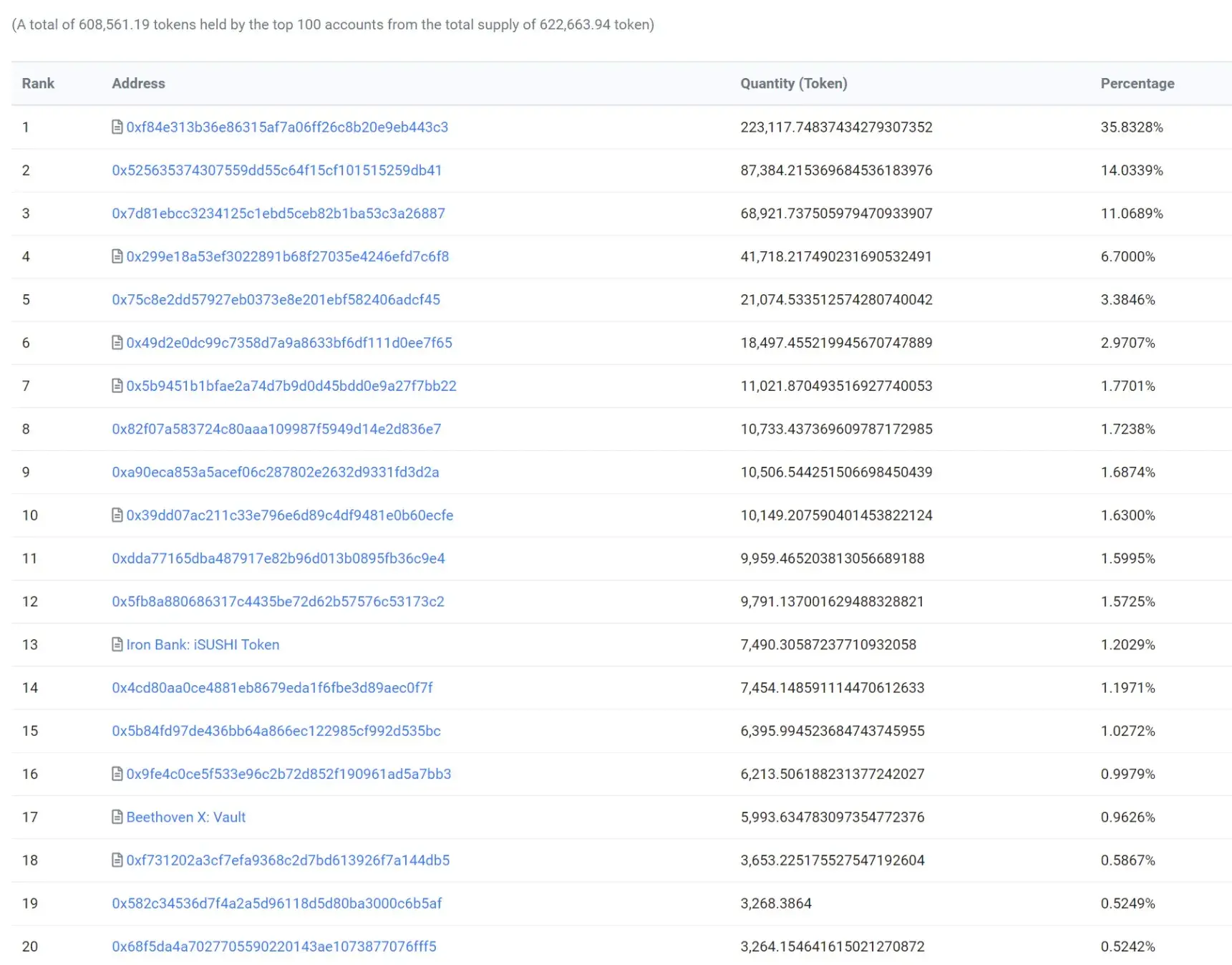Click contract icon beside 0x5b9451b1 address
Screen dimensions: 1232x965
(117, 386)
